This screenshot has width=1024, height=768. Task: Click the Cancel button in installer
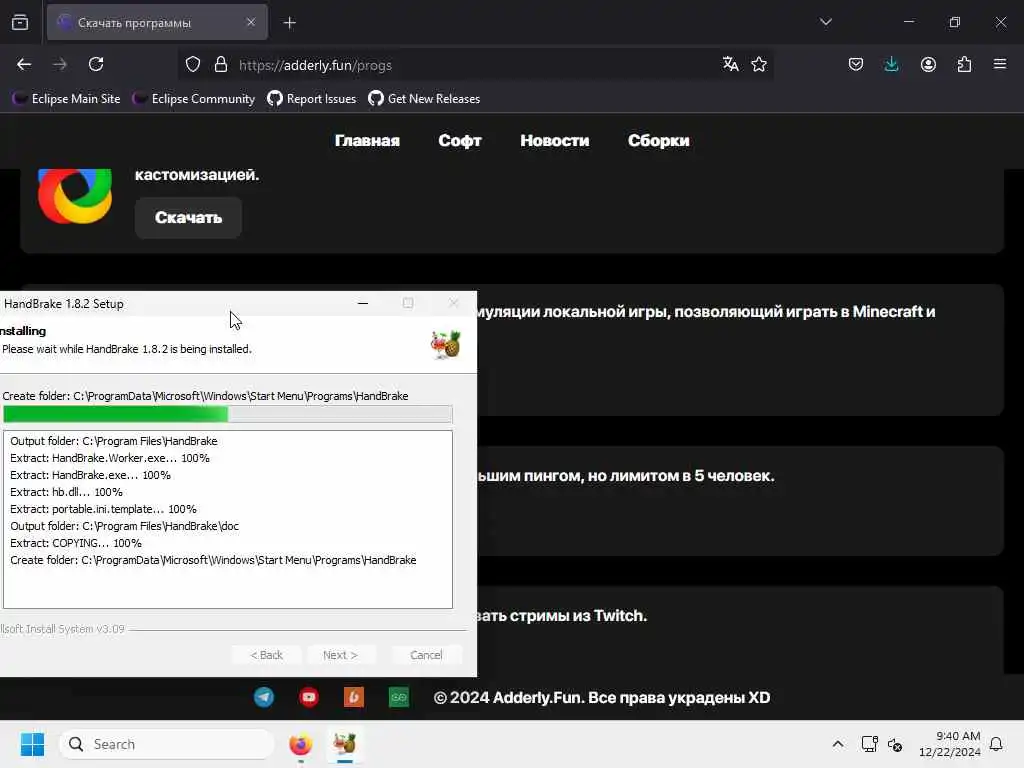pyautogui.click(x=426, y=654)
